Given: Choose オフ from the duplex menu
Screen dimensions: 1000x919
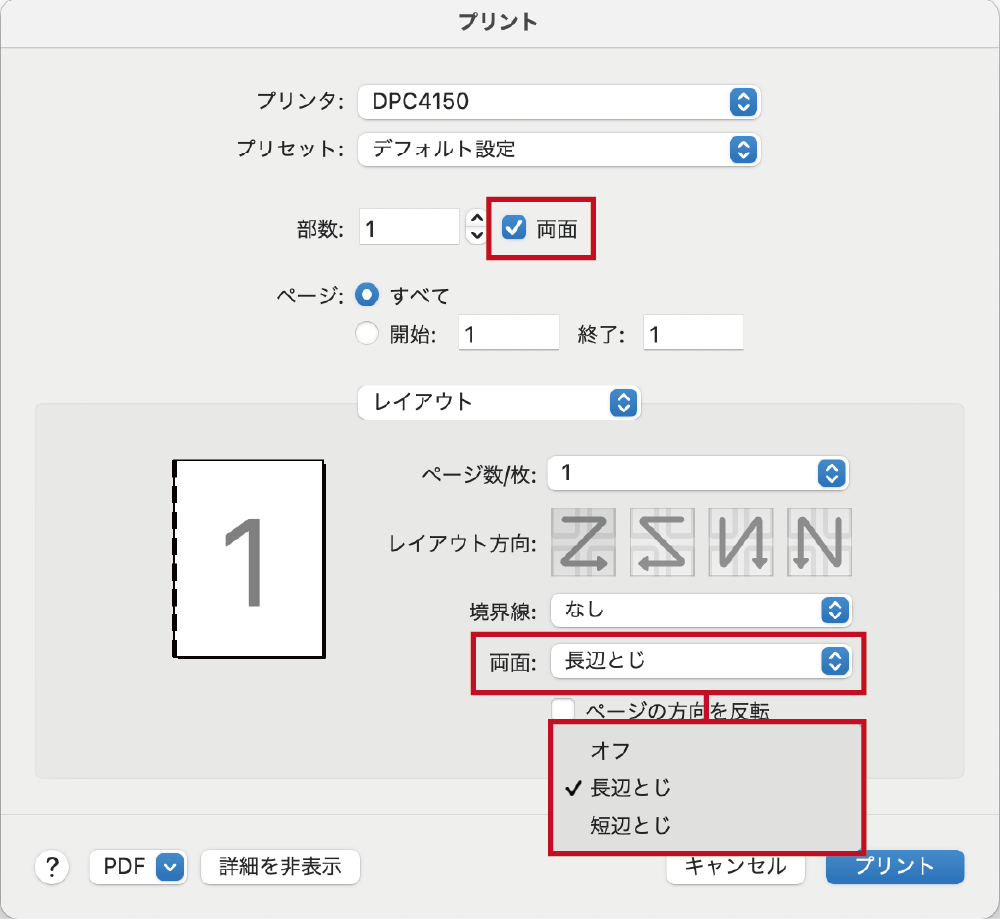Looking at the screenshot, I should click(x=610, y=750).
